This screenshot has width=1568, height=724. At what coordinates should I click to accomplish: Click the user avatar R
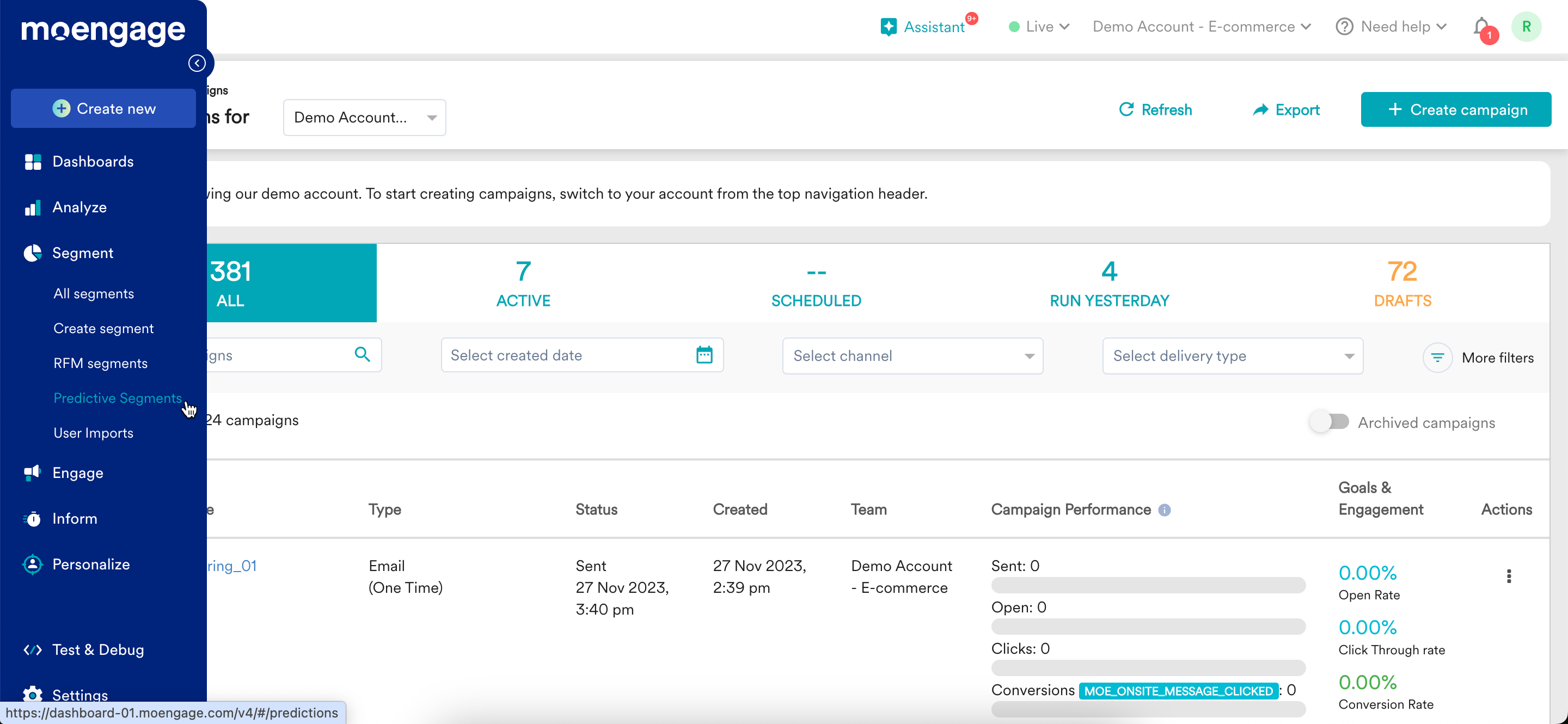1526,27
